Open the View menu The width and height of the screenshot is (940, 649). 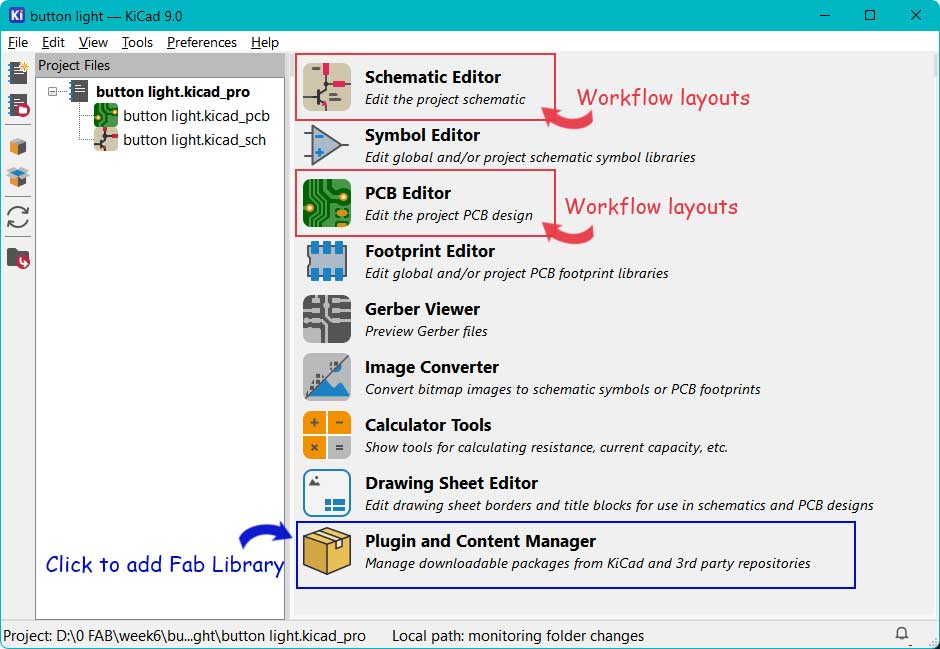pos(93,43)
